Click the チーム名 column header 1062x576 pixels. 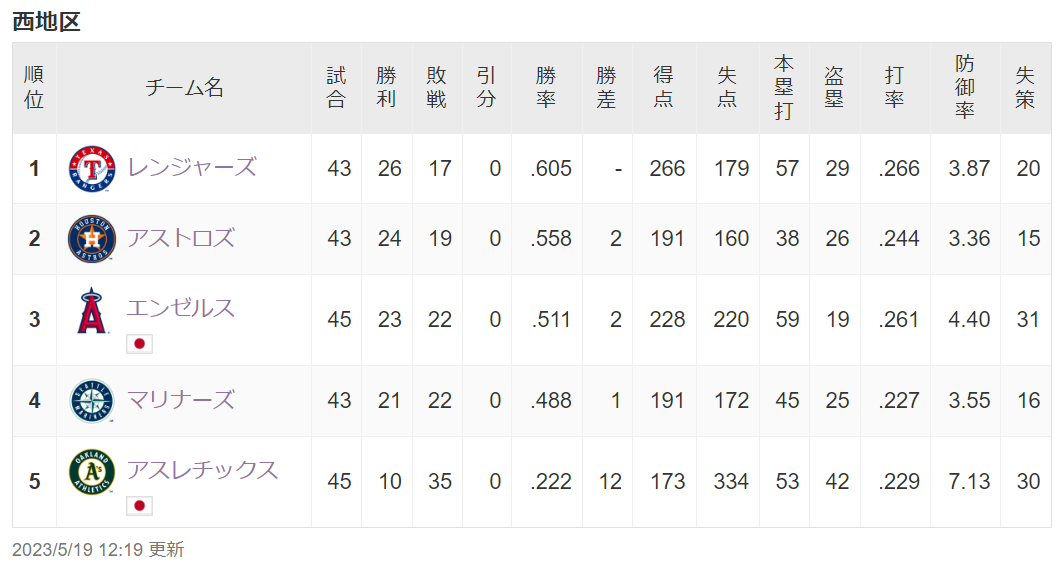[x=184, y=87]
